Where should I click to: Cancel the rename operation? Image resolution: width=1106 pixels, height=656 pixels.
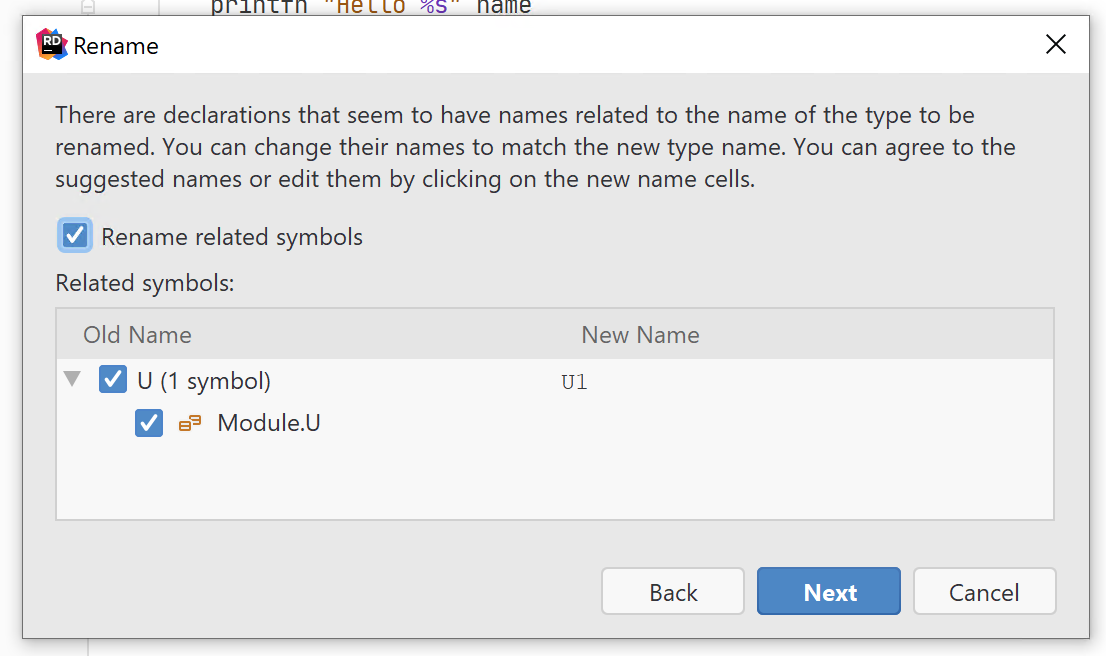(984, 591)
